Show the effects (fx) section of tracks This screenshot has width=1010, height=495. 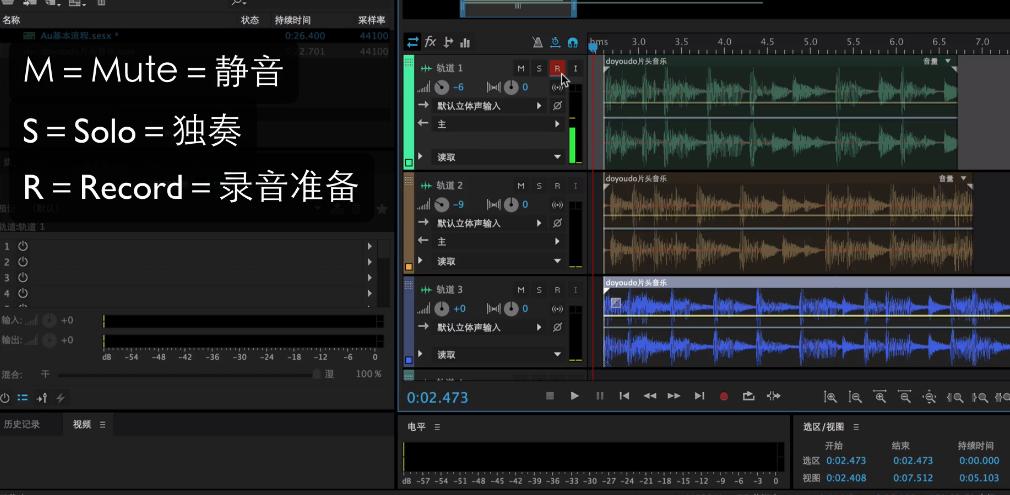(x=430, y=43)
